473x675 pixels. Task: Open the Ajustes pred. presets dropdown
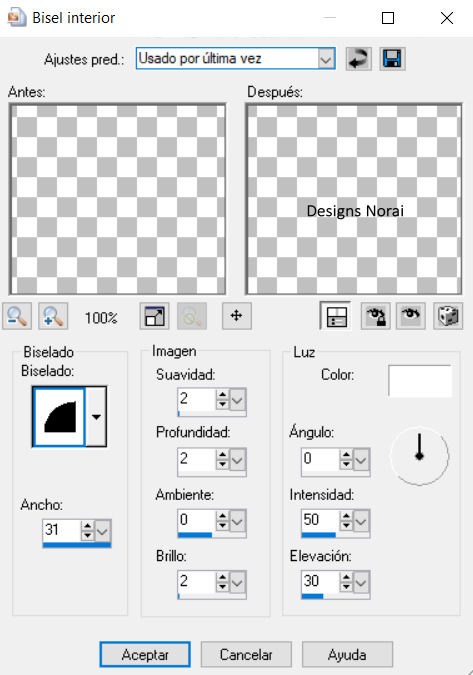(326, 59)
